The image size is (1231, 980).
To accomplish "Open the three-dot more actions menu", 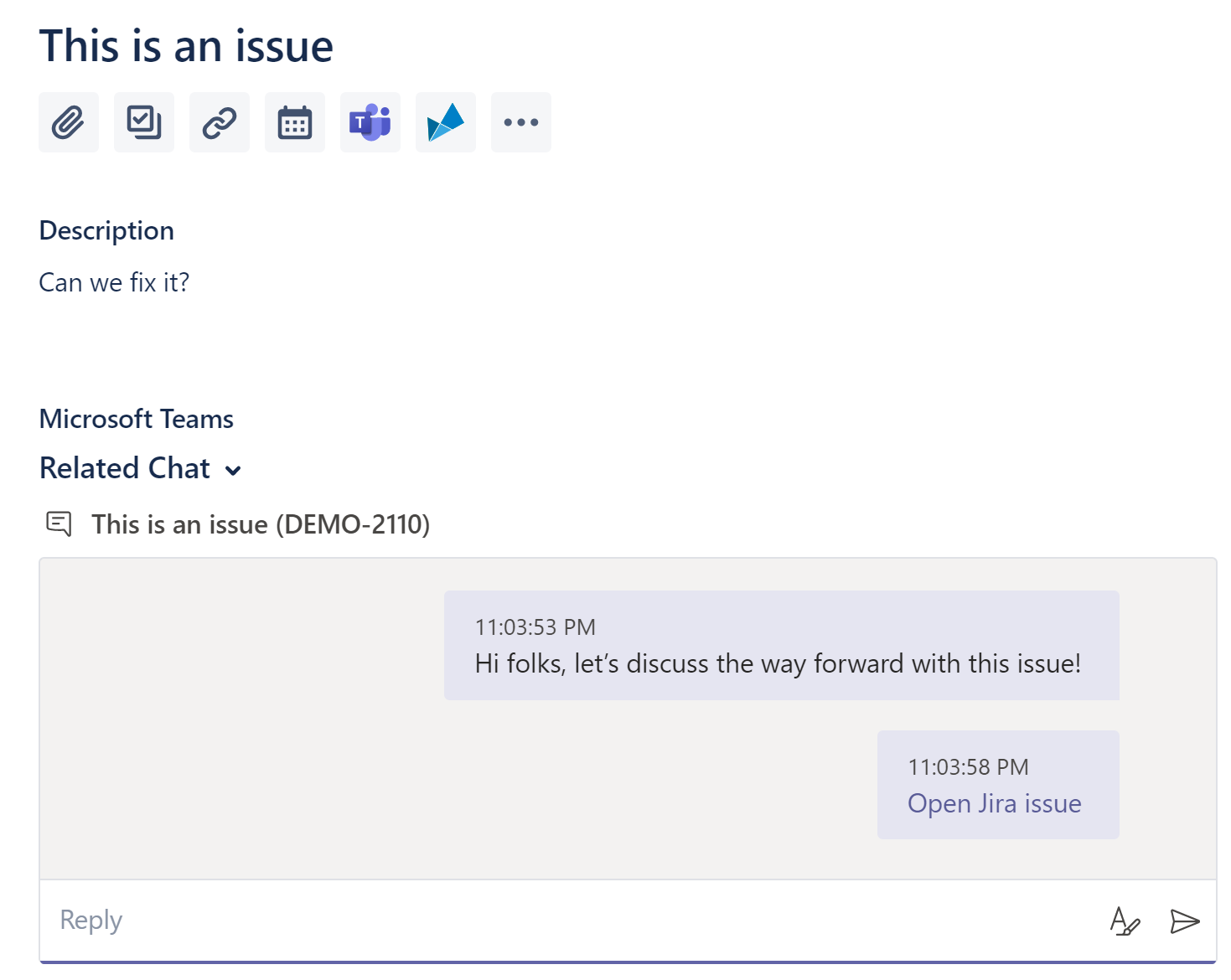I will pos(521,122).
